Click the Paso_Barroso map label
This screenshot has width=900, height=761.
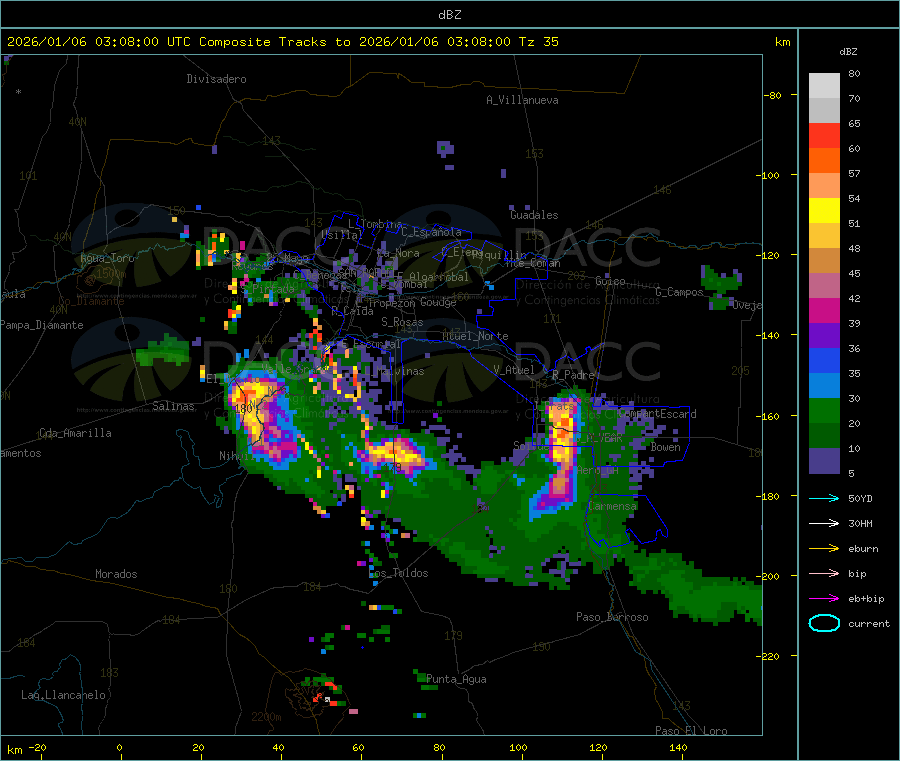pos(612,617)
